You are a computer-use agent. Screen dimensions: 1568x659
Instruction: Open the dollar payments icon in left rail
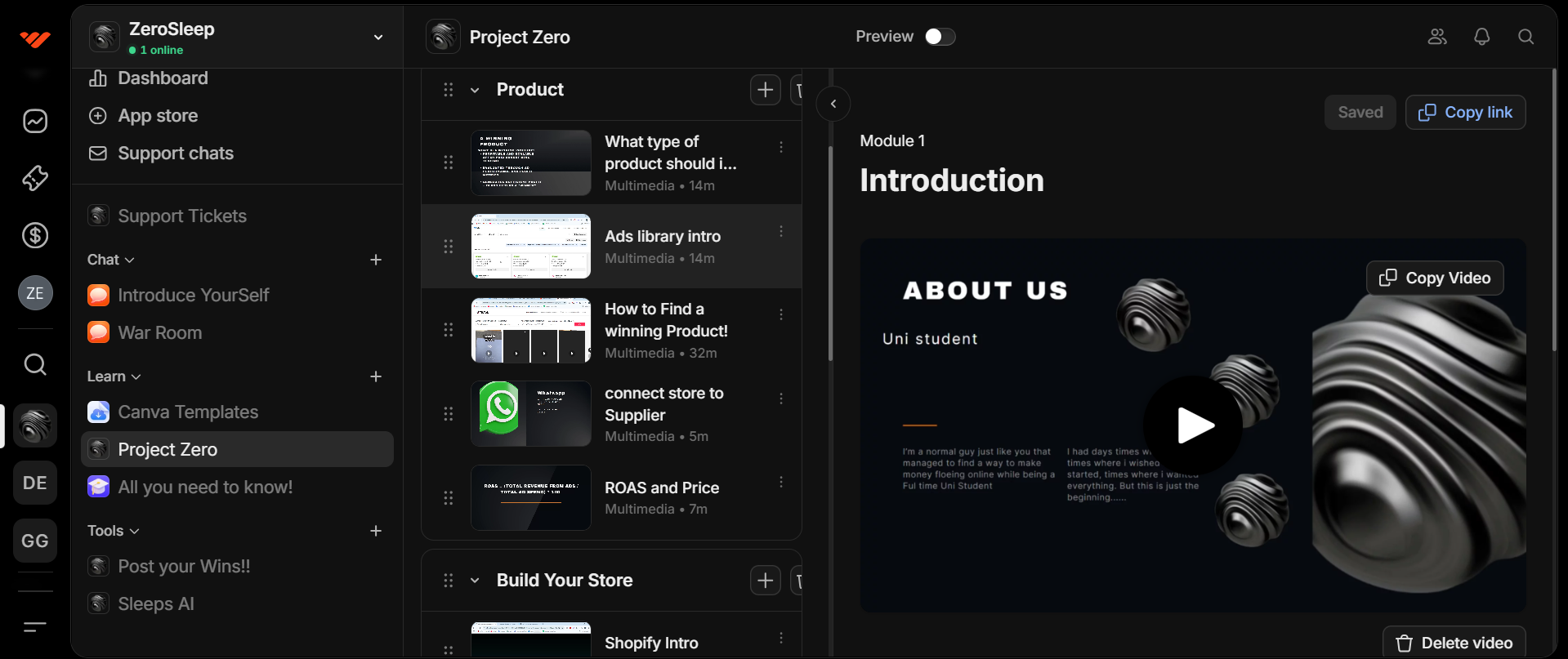35,235
